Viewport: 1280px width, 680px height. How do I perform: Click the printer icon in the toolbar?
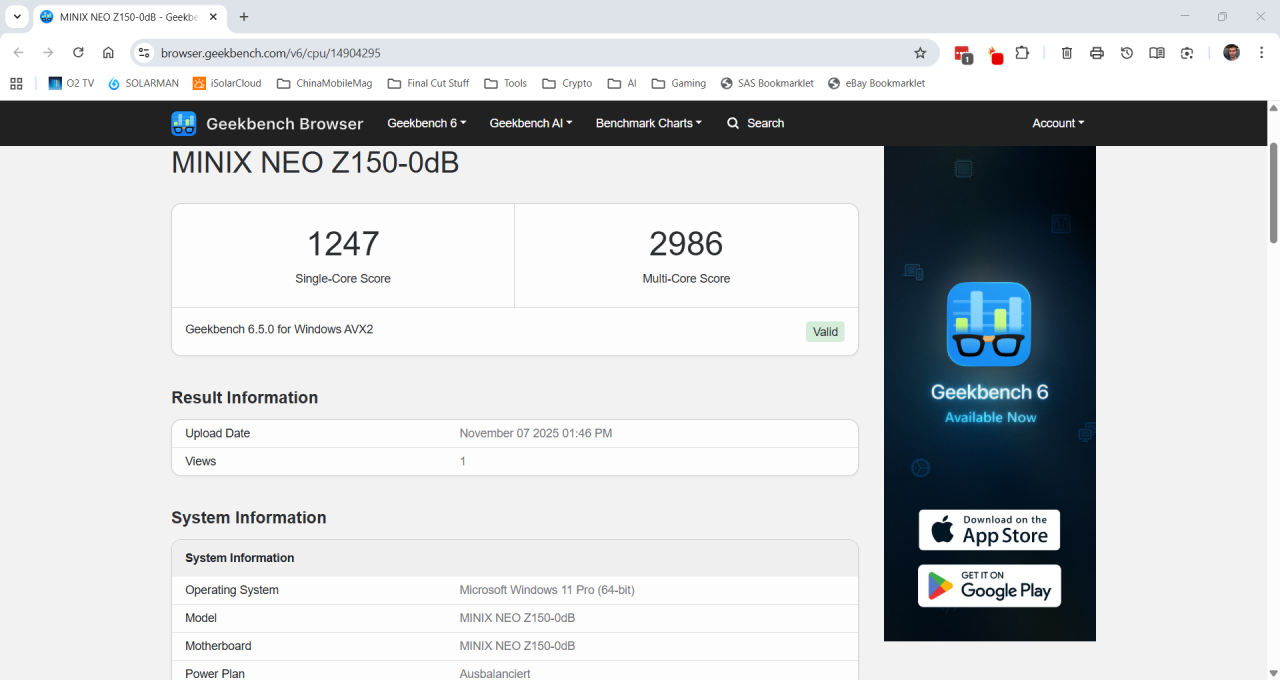[1097, 52]
